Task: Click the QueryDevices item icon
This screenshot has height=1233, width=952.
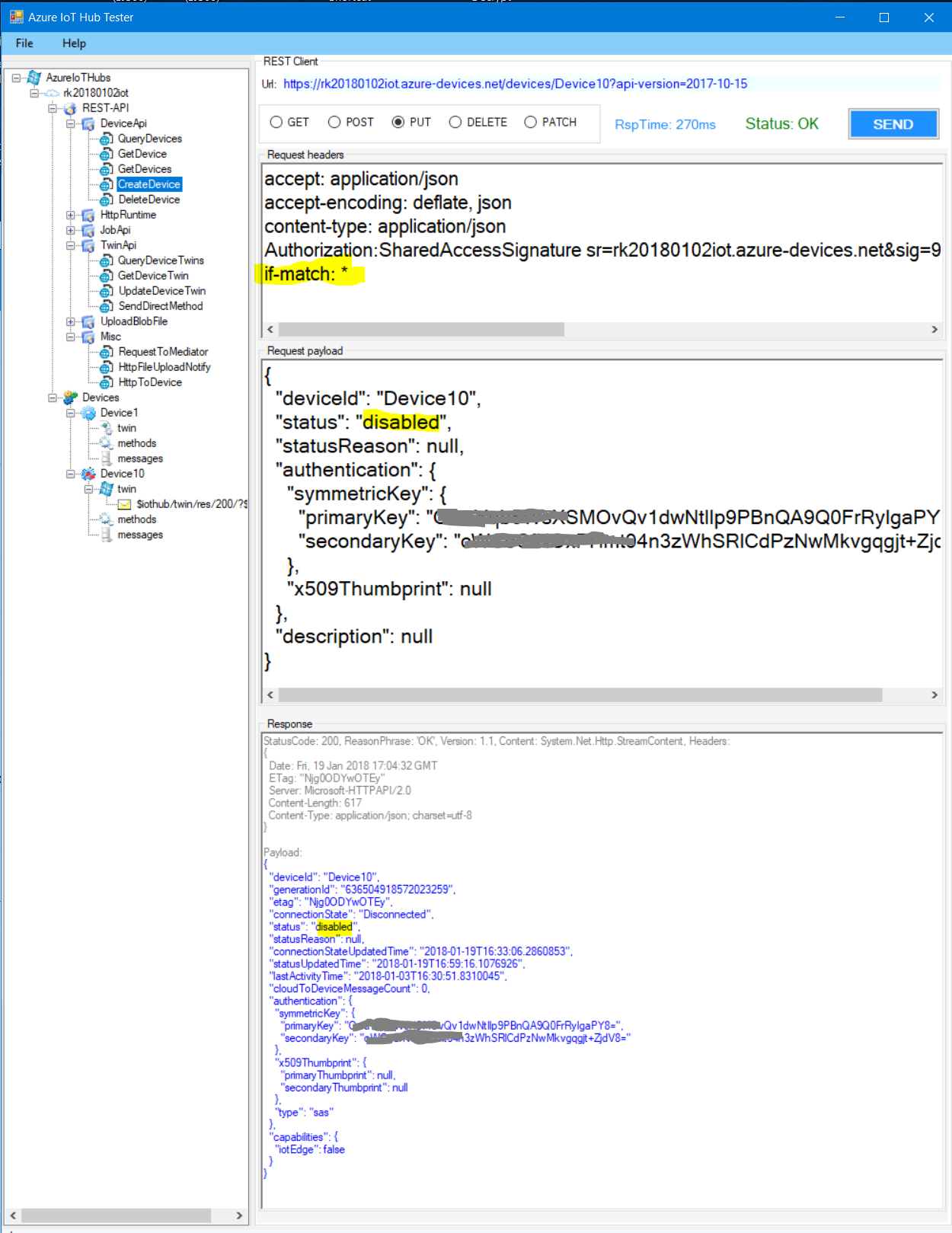Action: coord(107,139)
